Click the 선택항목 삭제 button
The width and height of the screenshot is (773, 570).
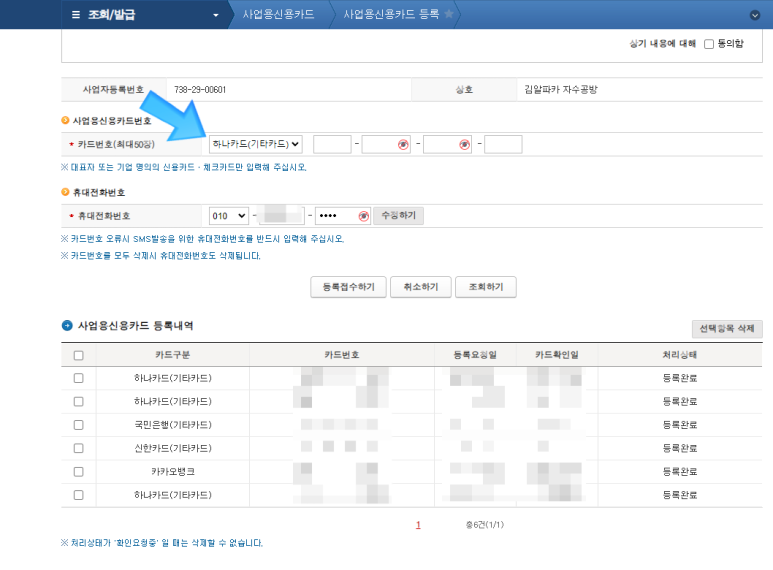[x=727, y=328]
